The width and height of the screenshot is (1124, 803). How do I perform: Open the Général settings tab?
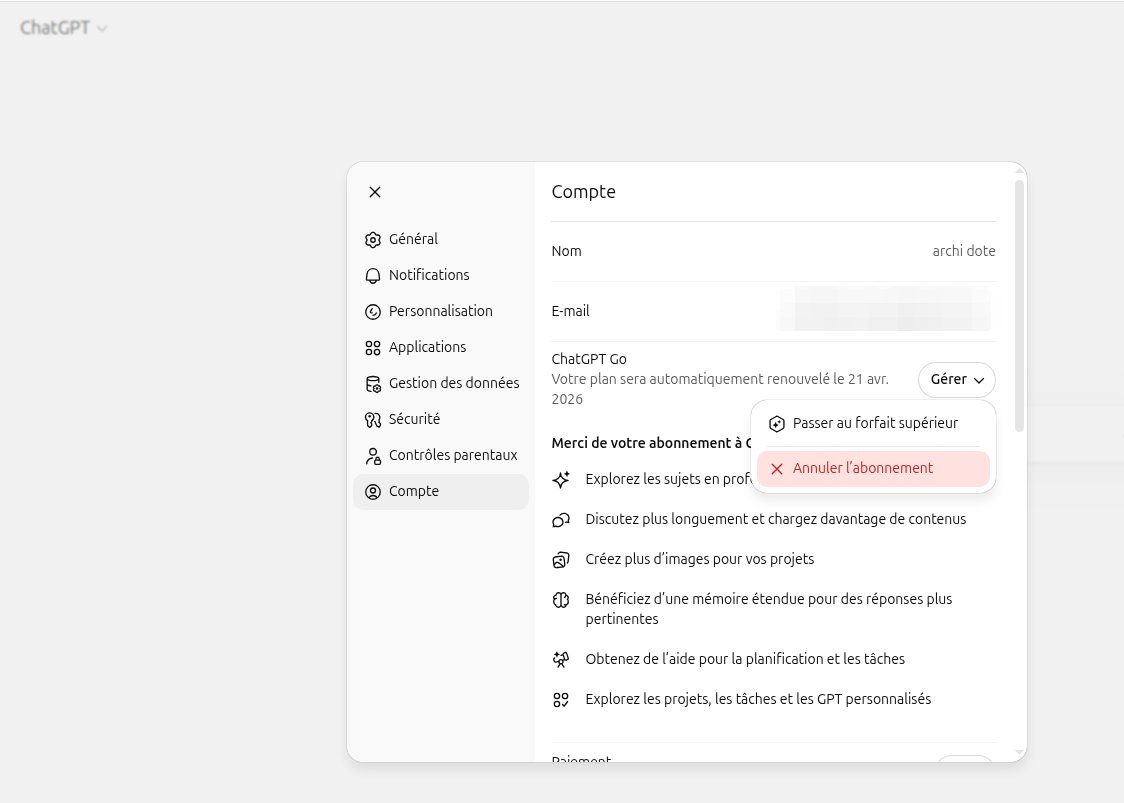441,239
